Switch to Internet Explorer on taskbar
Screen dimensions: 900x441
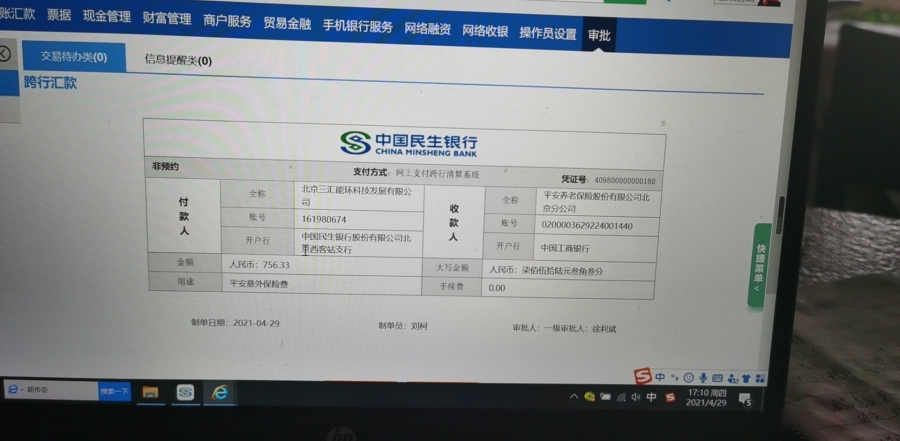220,392
